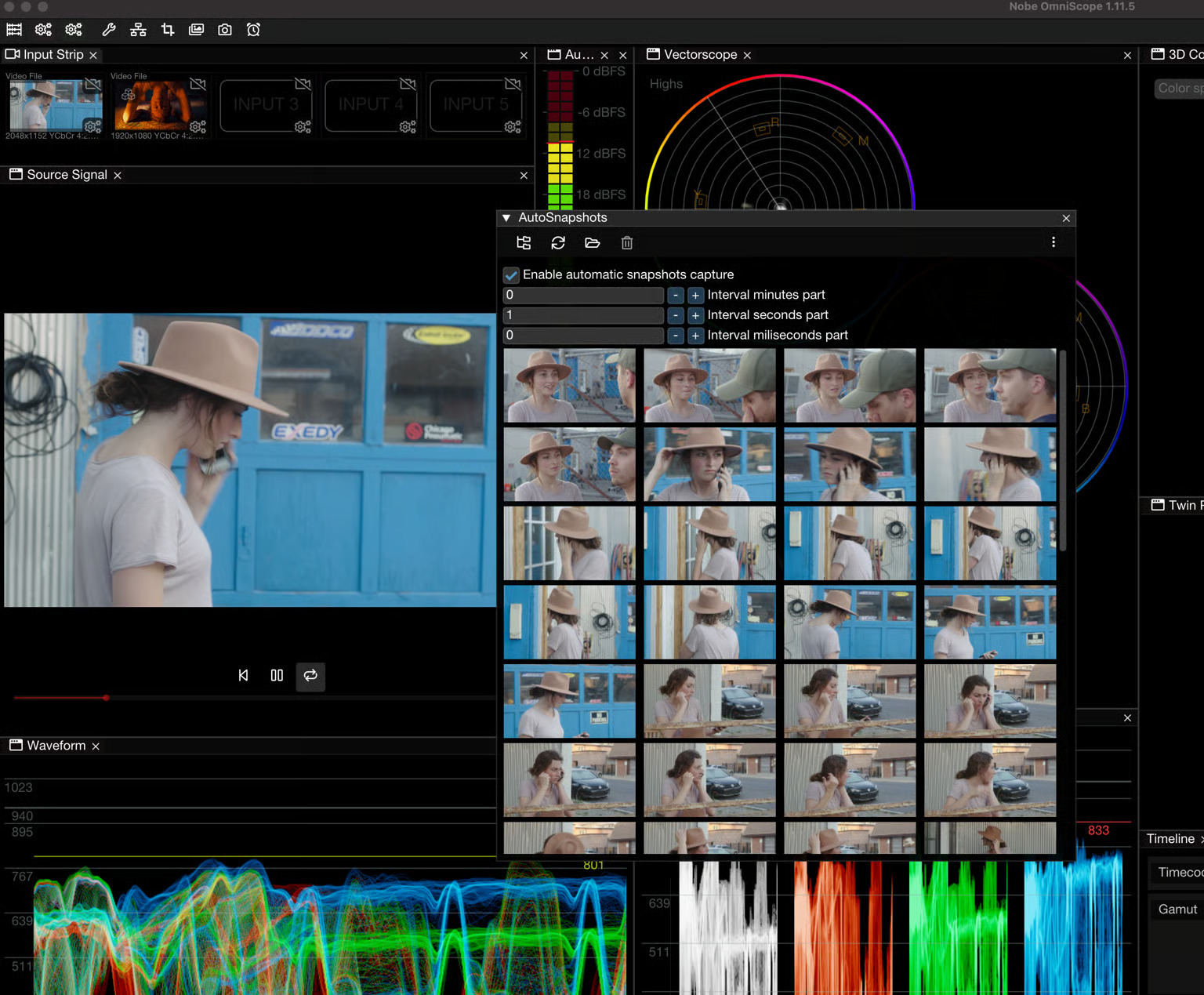Open the wrench tools icon in toolbar
The width and height of the screenshot is (1204, 995).
[109, 30]
